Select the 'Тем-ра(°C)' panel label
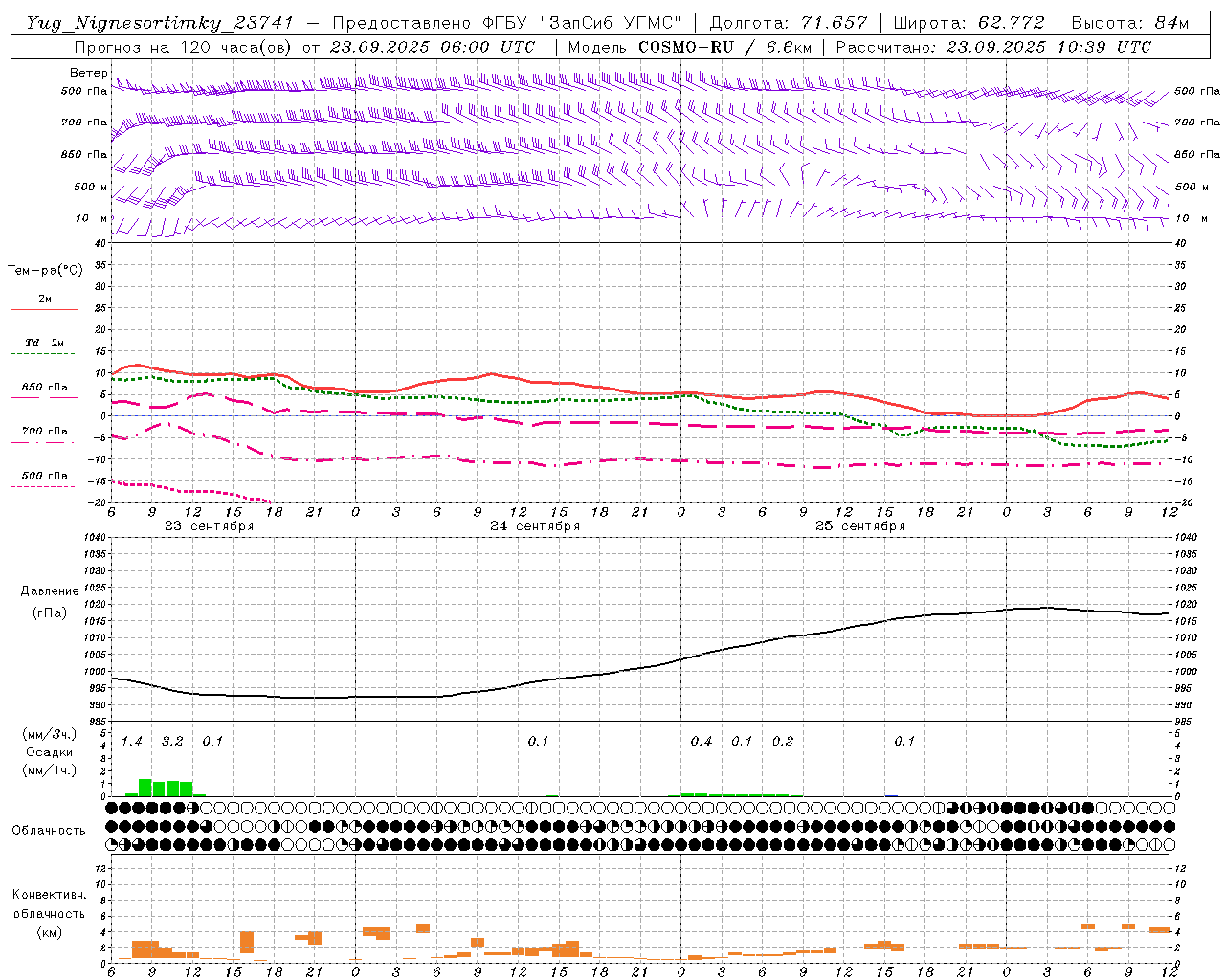 point(45,271)
